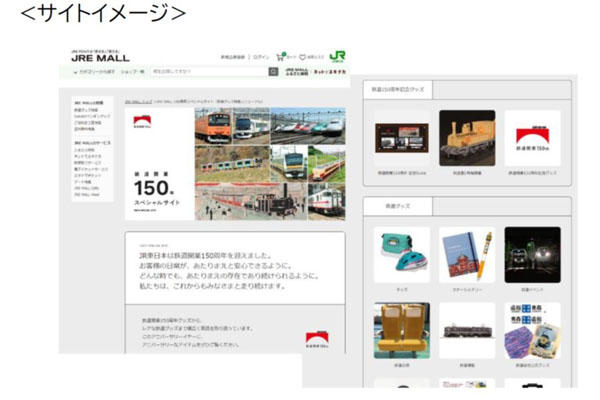Open the JRE MALL furusato tax link
This screenshot has height=400, width=600.
[297, 72]
